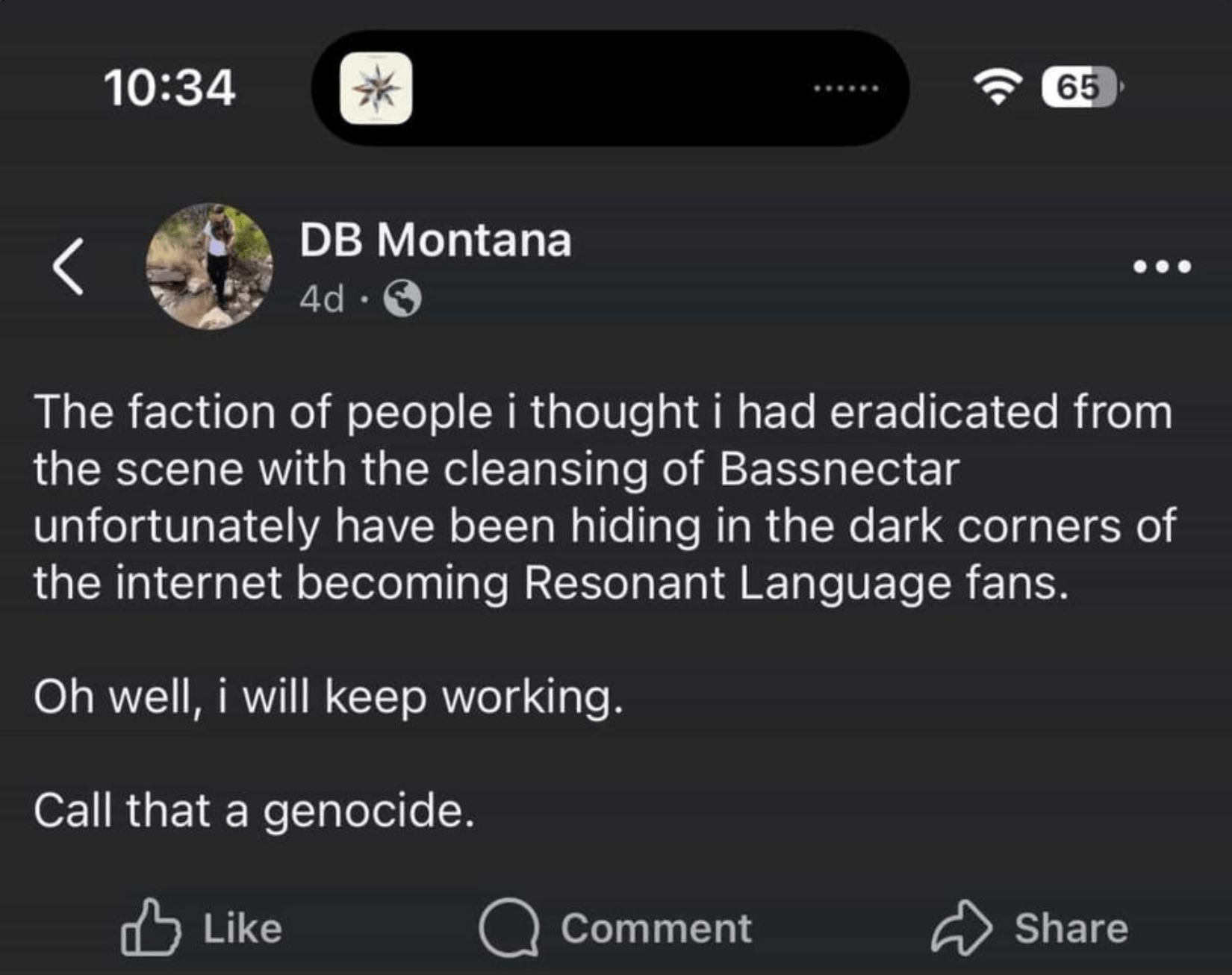Tap the globe public audience icon
The image size is (1232, 975).
tap(402, 299)
